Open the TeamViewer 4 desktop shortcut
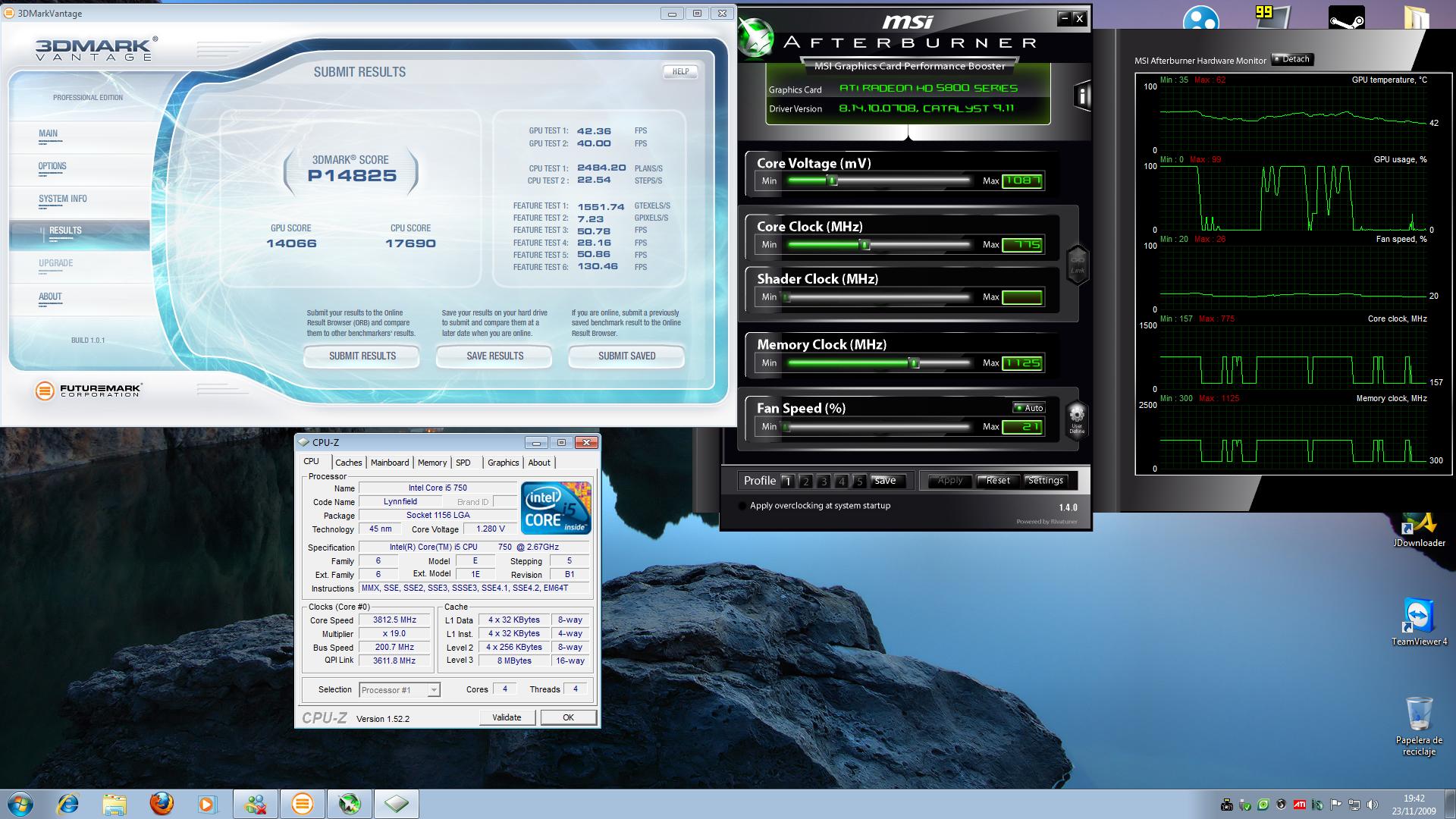 point(1419,622)
